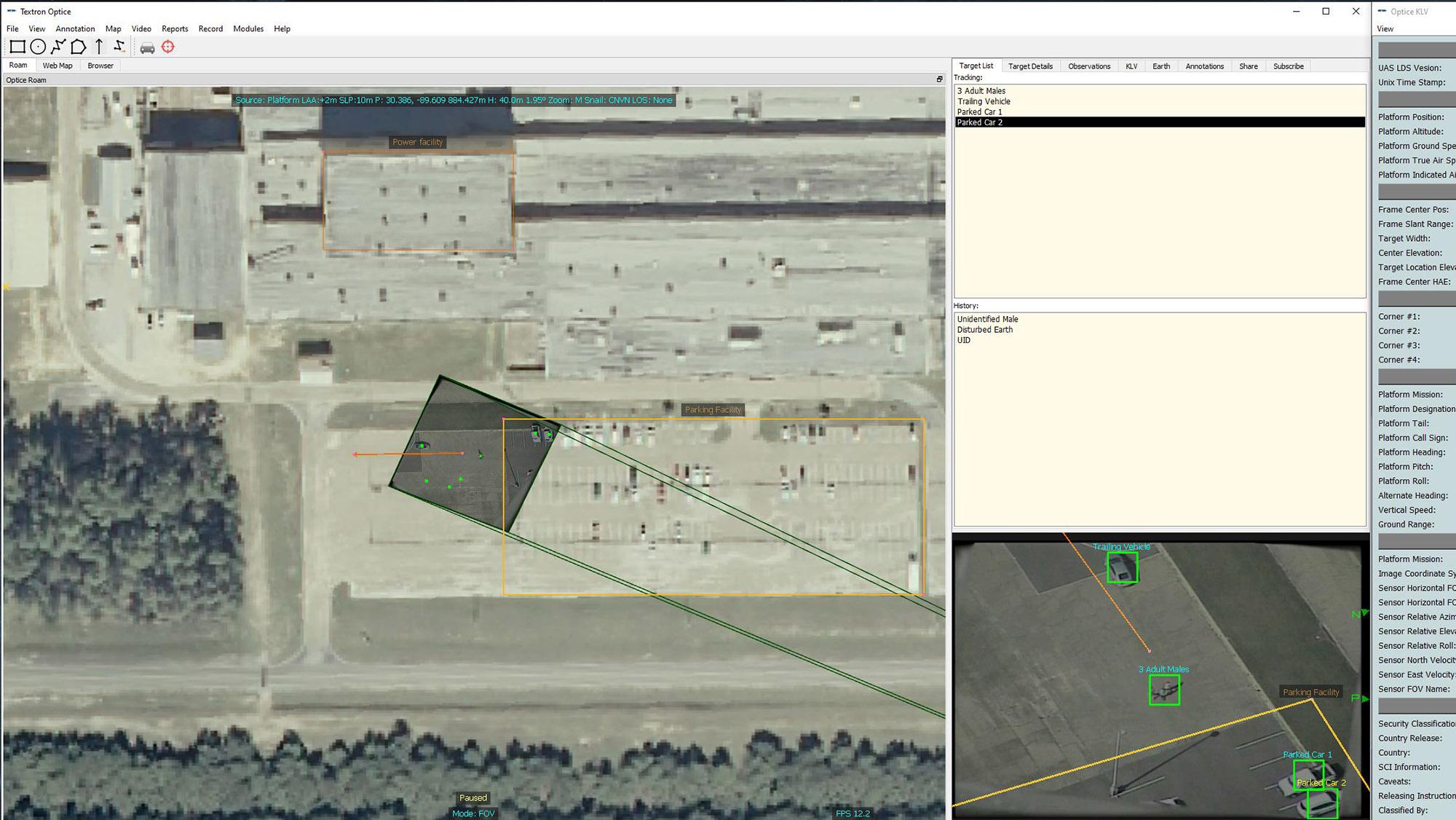Click the car vehicle icon

click(x=147, y=48)
